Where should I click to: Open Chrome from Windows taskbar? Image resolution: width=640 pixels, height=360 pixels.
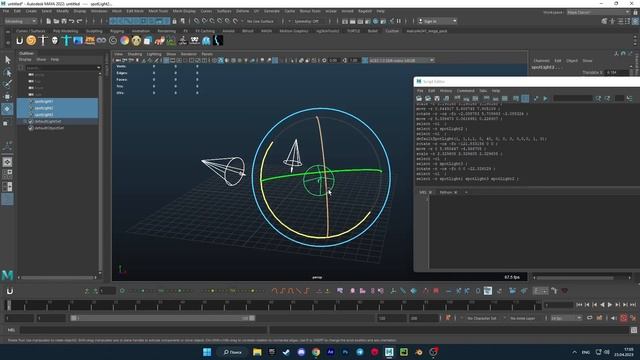coord(316,352)
